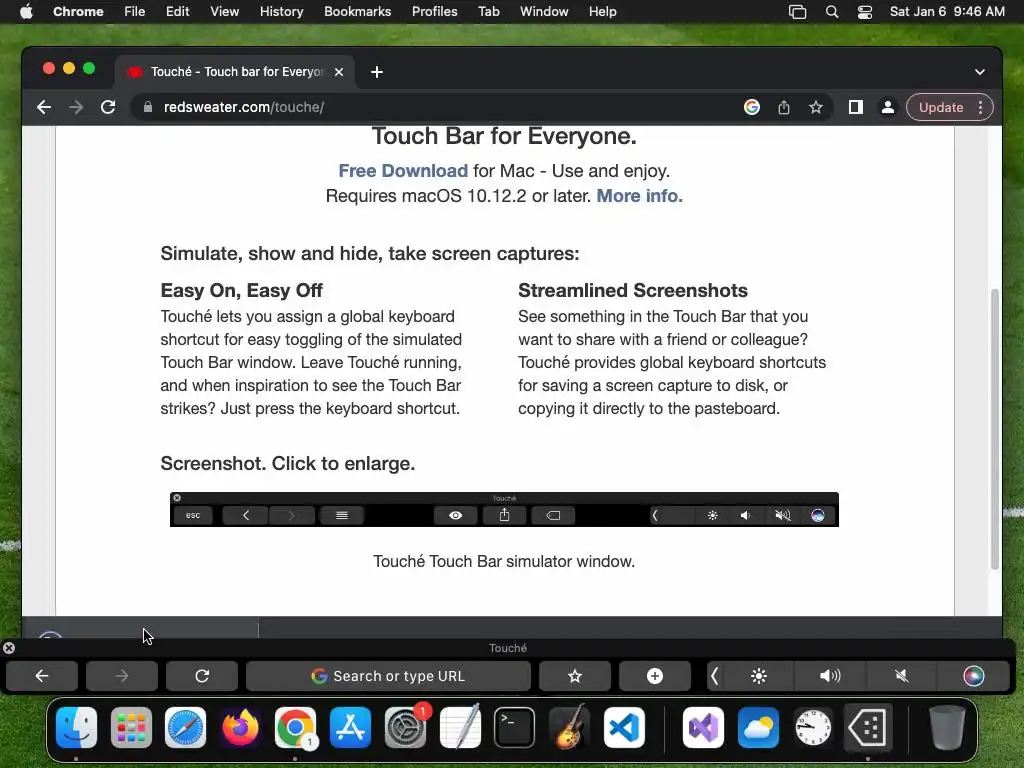Expand the tab search chevron
This screenshot has width=1024, height=768.
(x=980, y=72)
